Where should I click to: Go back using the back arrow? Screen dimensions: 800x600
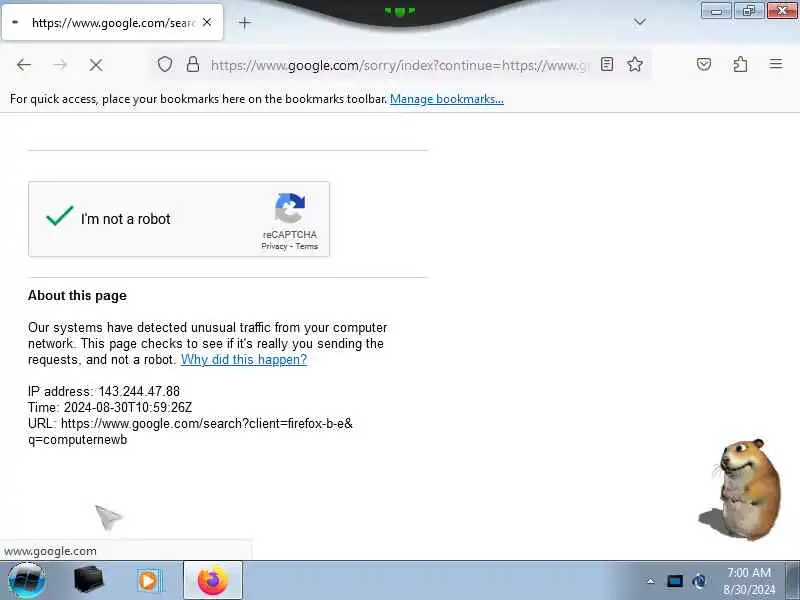click(x=24, y=65)
